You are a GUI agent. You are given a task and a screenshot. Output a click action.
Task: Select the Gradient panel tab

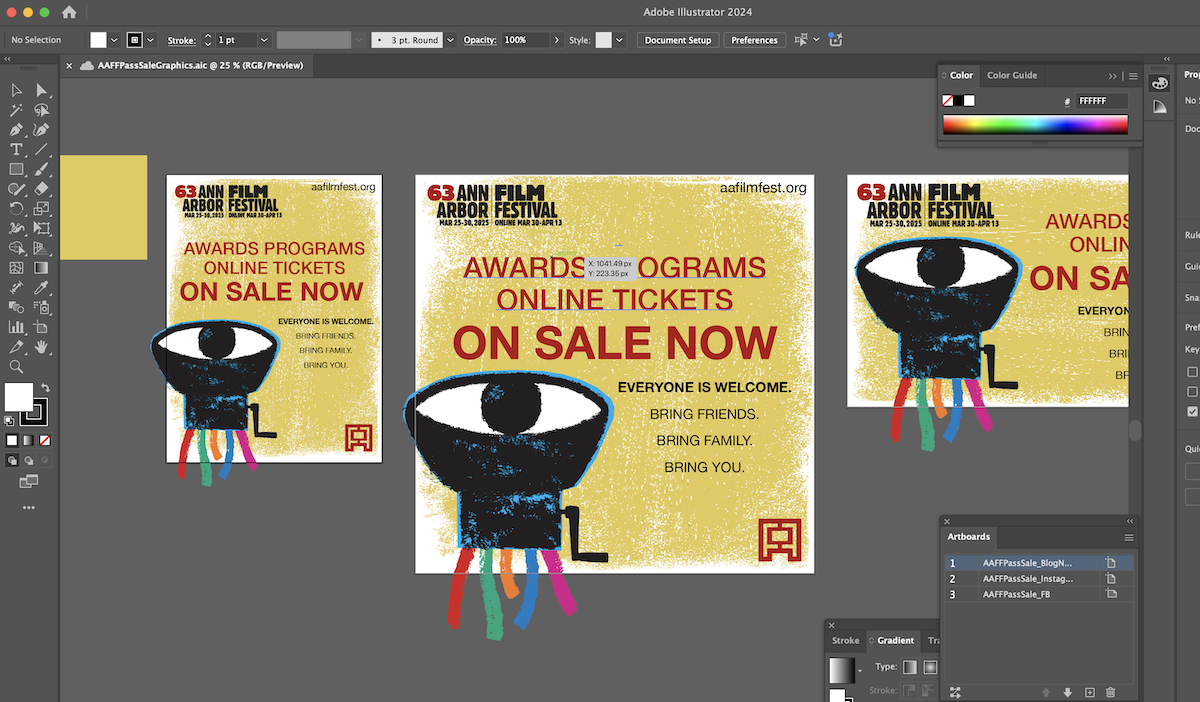[891, 640]
